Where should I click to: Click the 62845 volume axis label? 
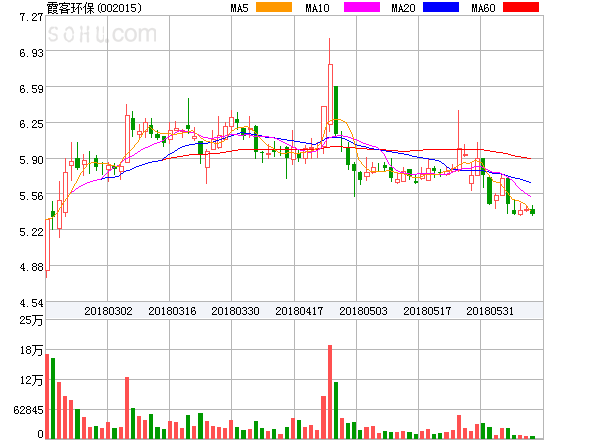(28, 410)
